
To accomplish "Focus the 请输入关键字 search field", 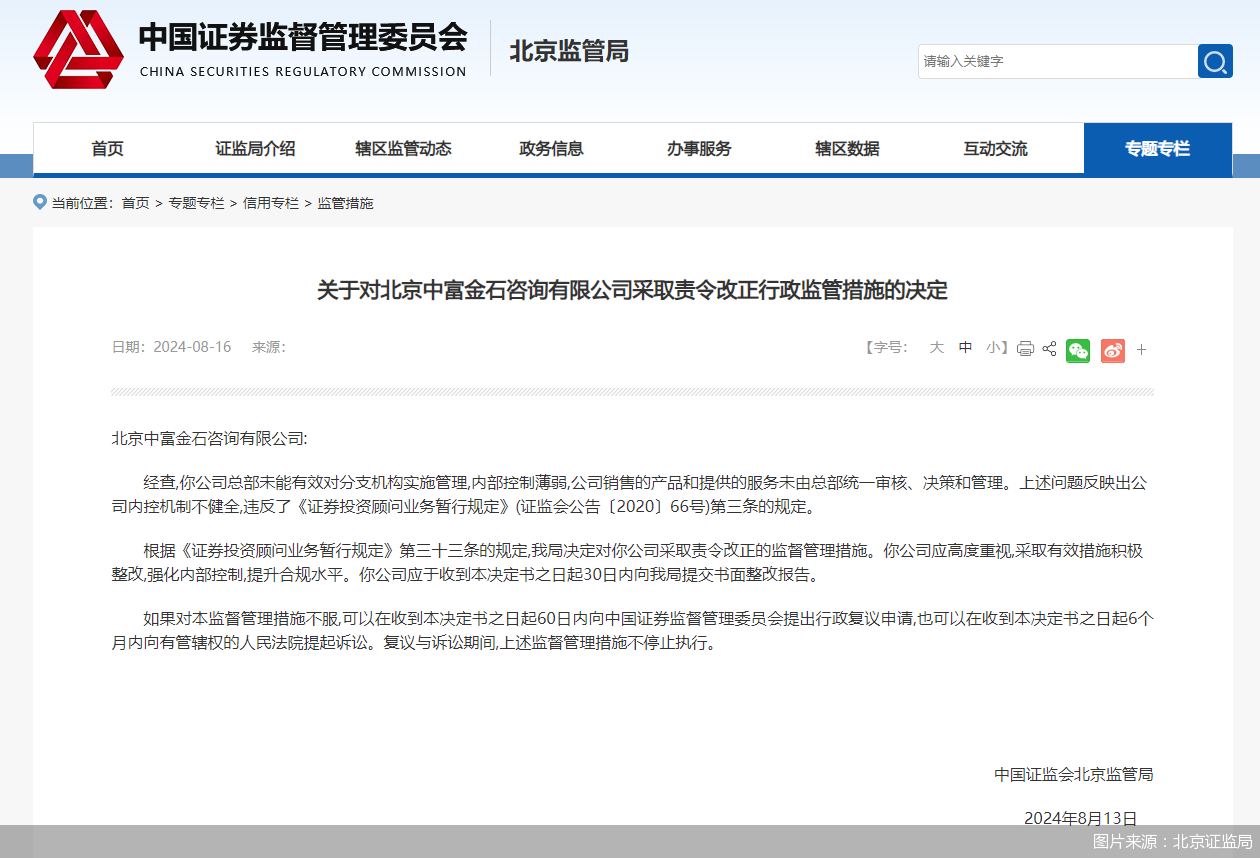I will [x=1058, y=61].
